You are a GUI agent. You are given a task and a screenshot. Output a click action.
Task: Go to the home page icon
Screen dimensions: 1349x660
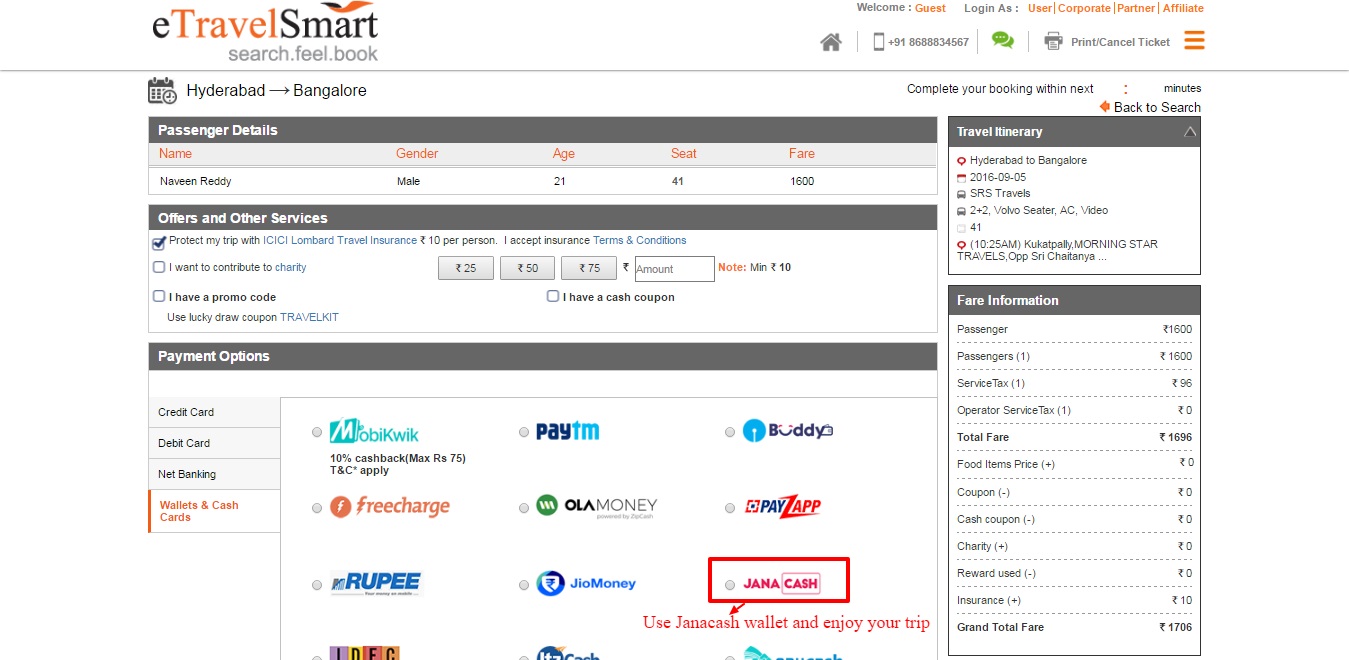point(830,42)
